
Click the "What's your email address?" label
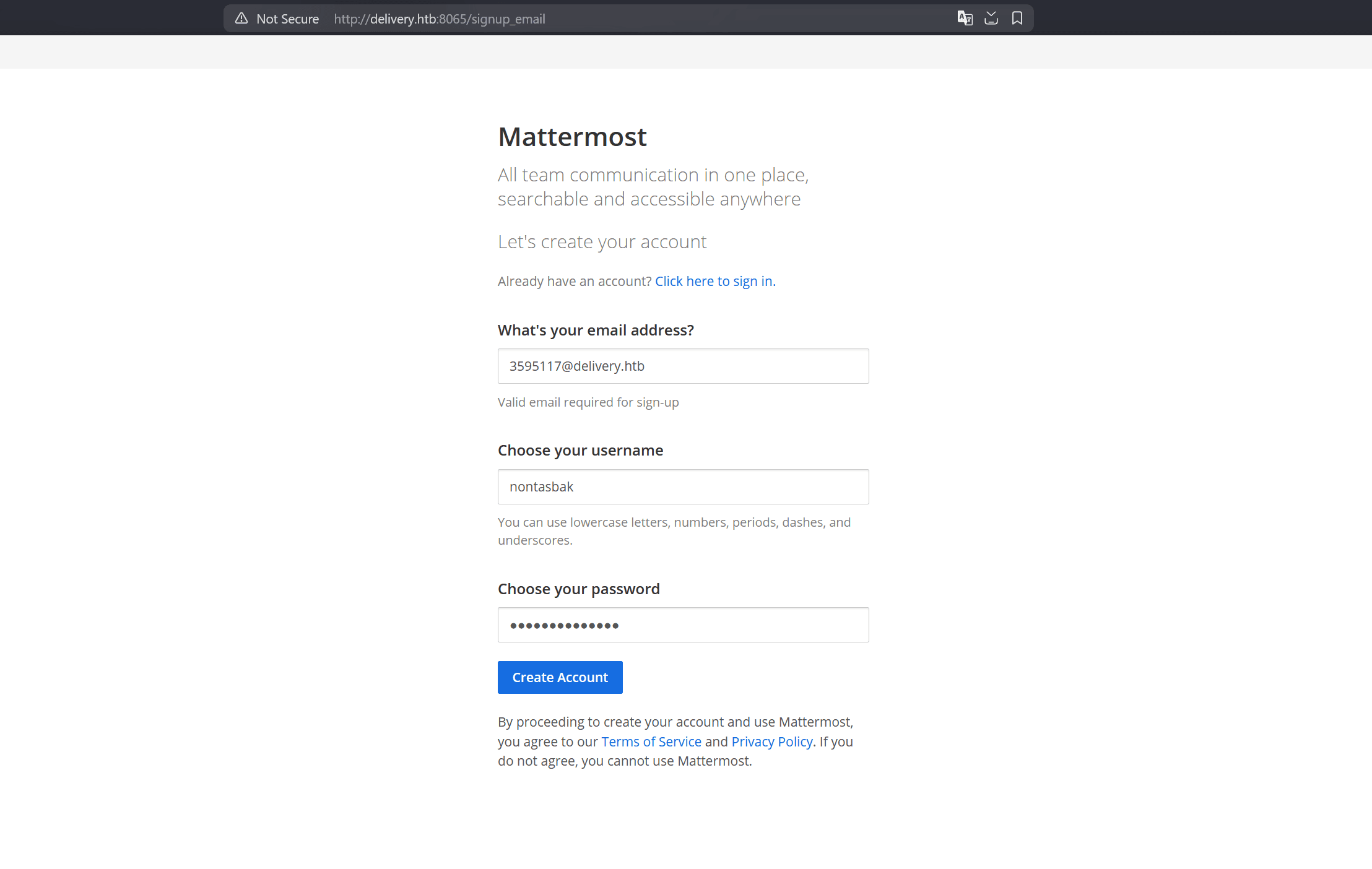tap(596, 331)
